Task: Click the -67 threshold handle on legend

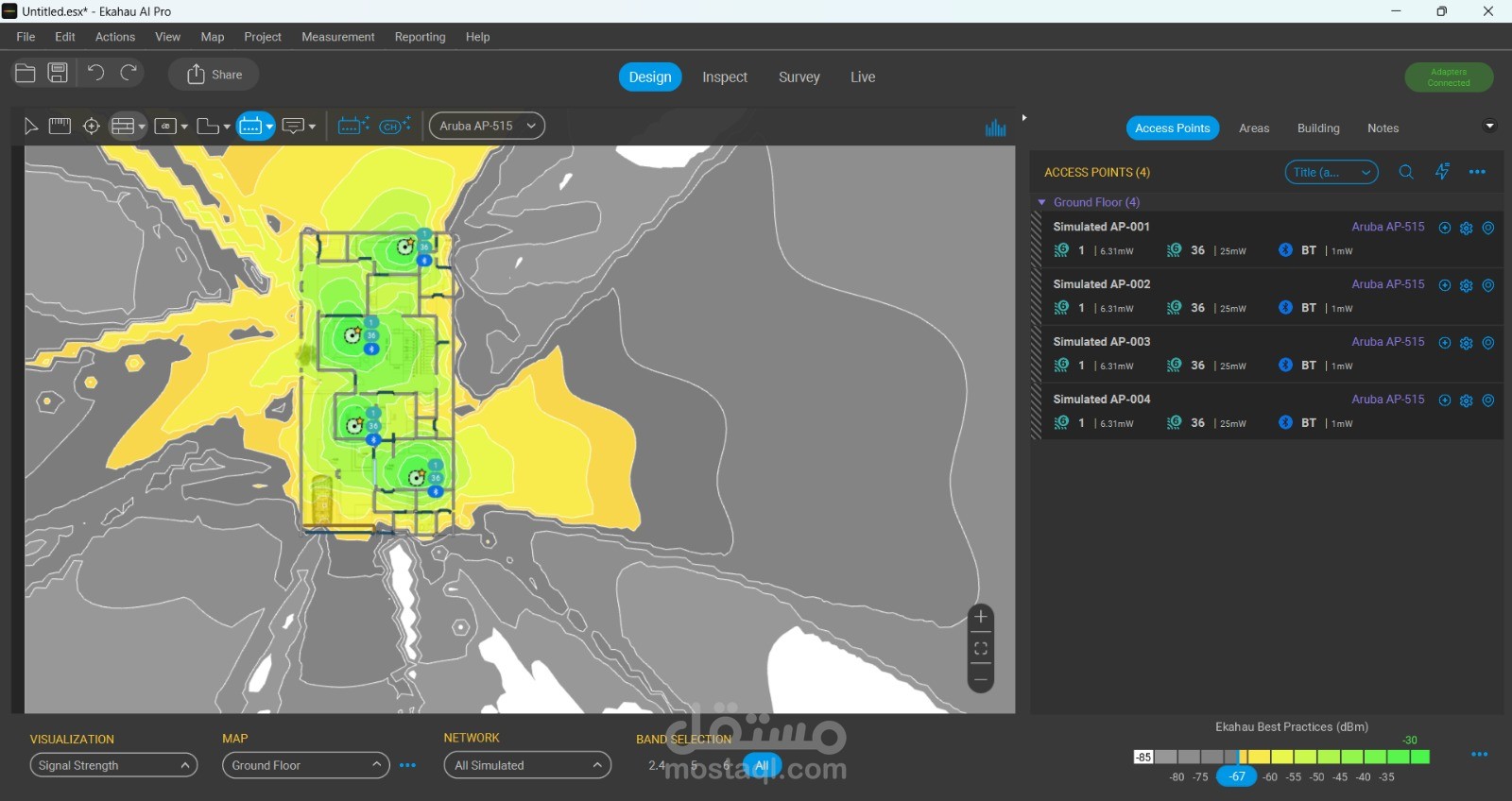Action: pos(1237,776)
